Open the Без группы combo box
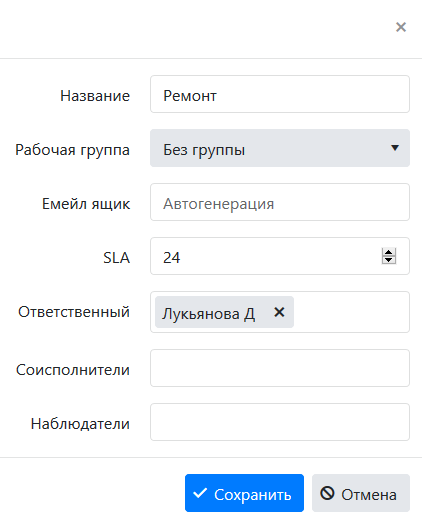This screenshot has width=422, height=524. click(x=280, y=148)
